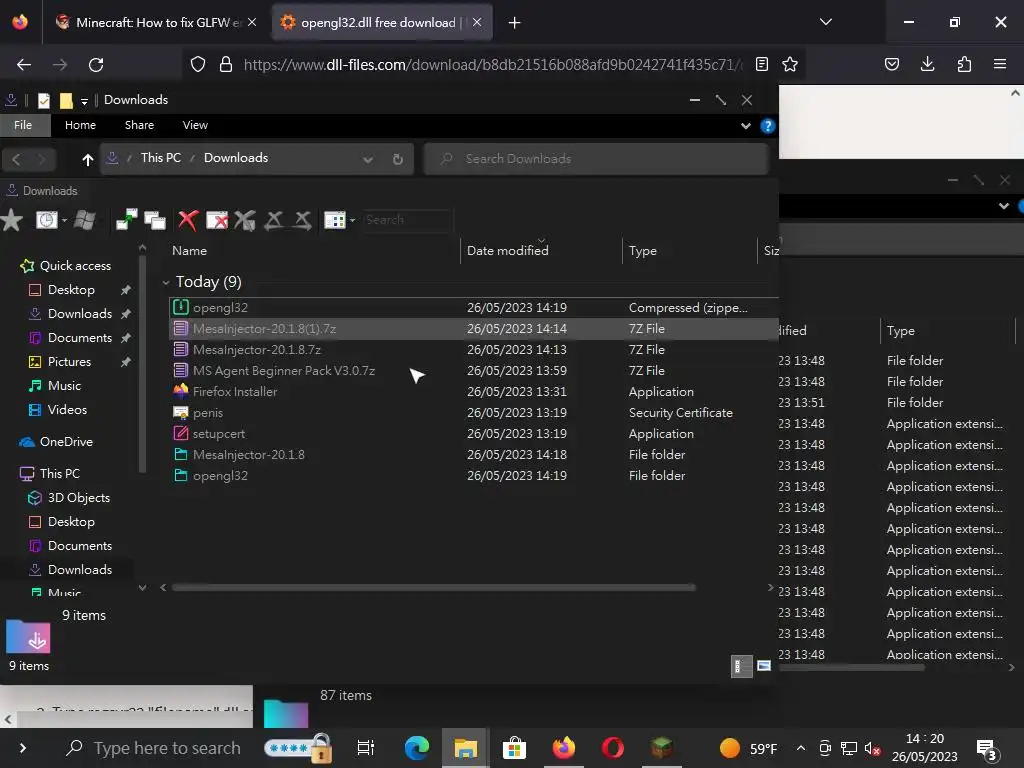
Task: Expand the ribbon chevron
Action: [x=745, y=125]
